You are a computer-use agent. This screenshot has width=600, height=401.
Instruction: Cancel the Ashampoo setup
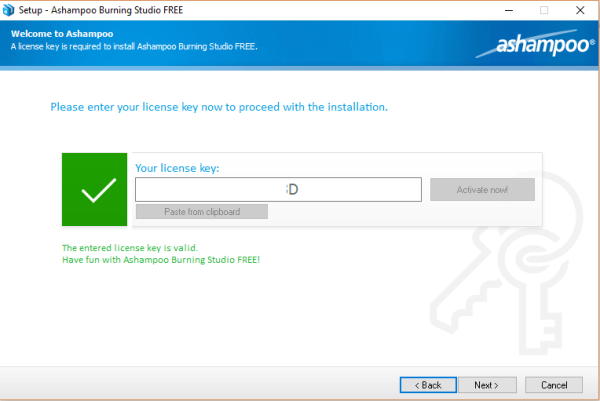[x=554, y=385]
